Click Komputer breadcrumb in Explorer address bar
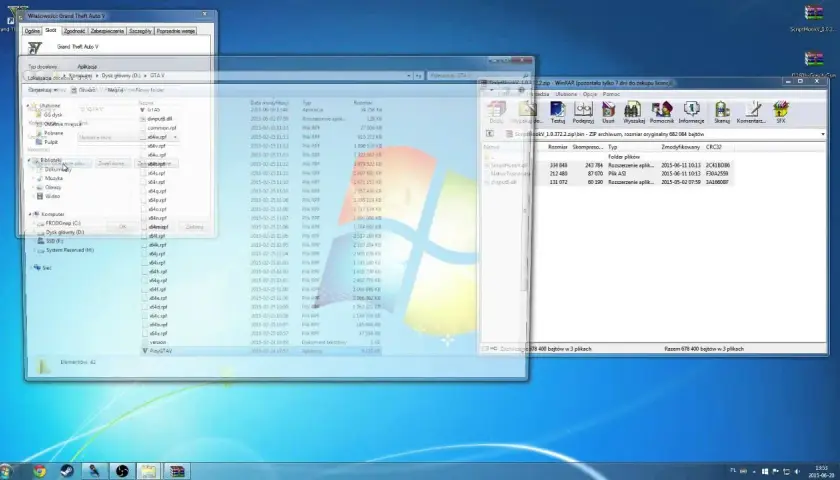Image resolution: width=840 pixels, height=480 pixels. (80, 76)
